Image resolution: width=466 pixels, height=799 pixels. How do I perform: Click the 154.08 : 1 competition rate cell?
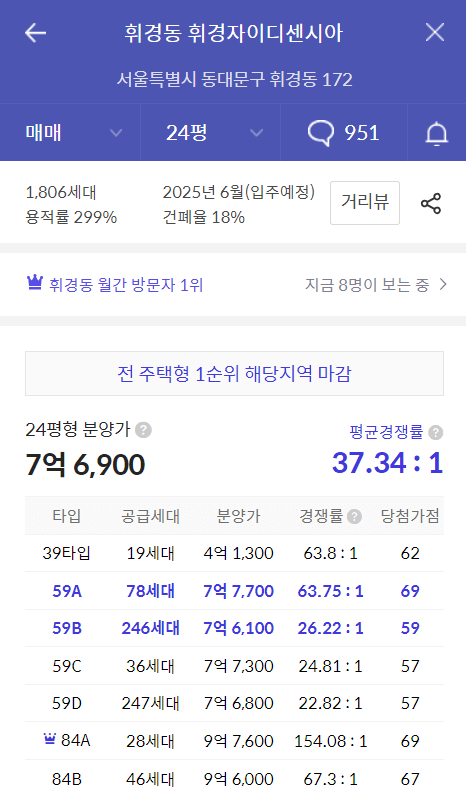click(331, 741)
